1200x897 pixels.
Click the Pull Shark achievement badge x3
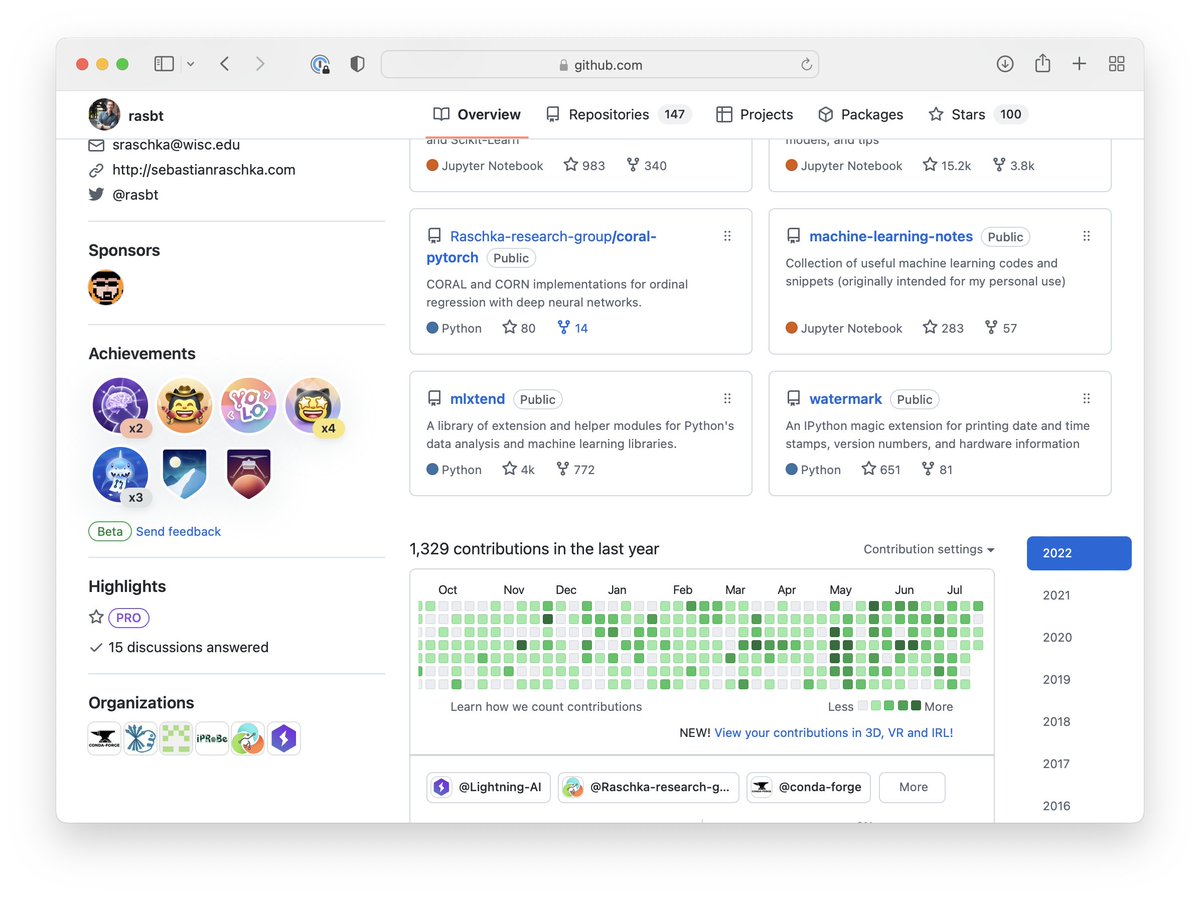tap(120, 475)
